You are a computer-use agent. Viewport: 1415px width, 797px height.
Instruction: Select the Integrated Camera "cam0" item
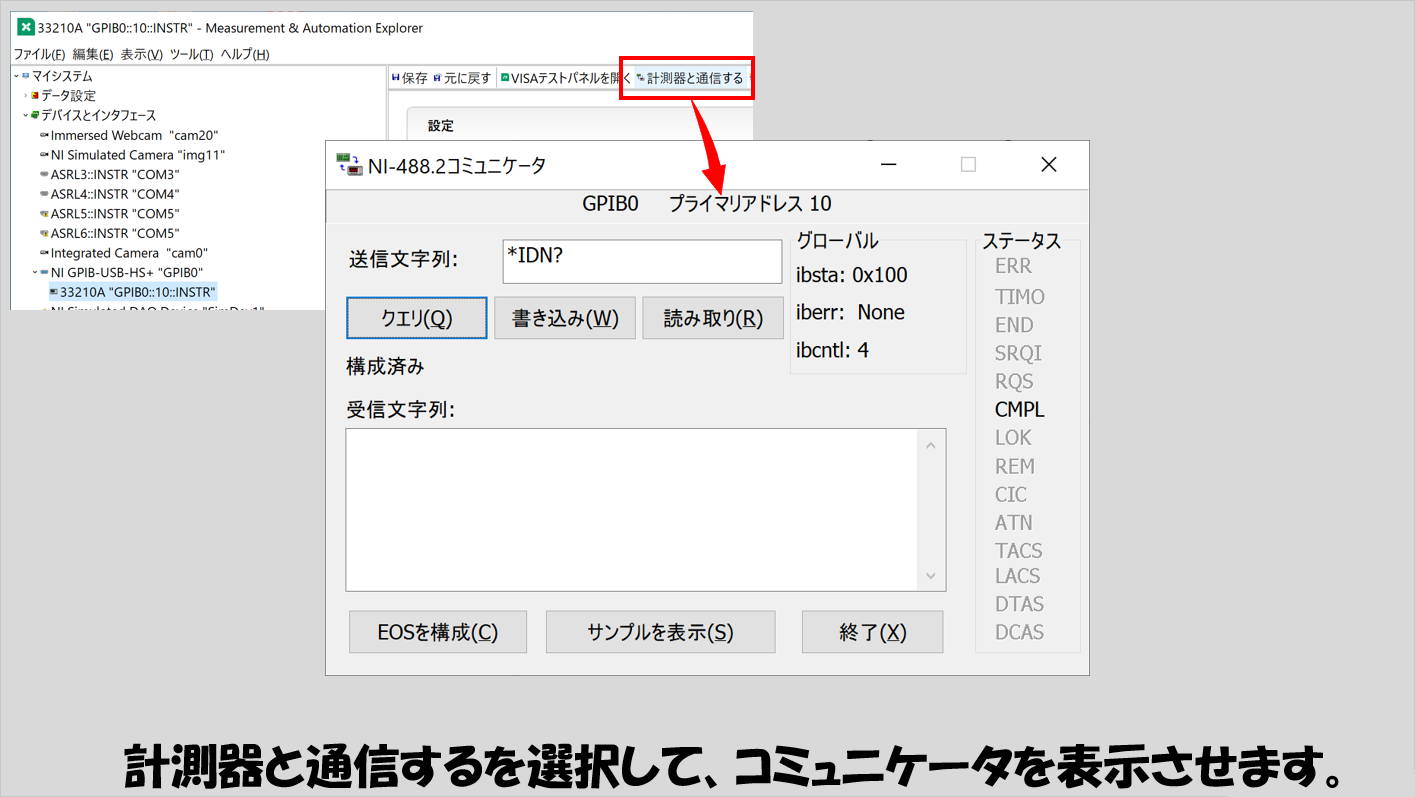pyautogui.click(x=129, y=253)
